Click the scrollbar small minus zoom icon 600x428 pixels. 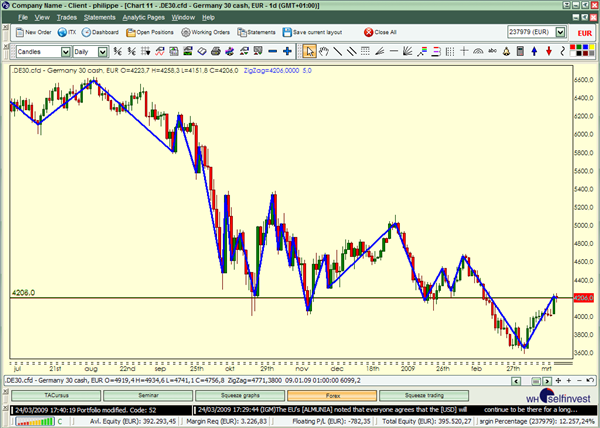pos(579,381)
